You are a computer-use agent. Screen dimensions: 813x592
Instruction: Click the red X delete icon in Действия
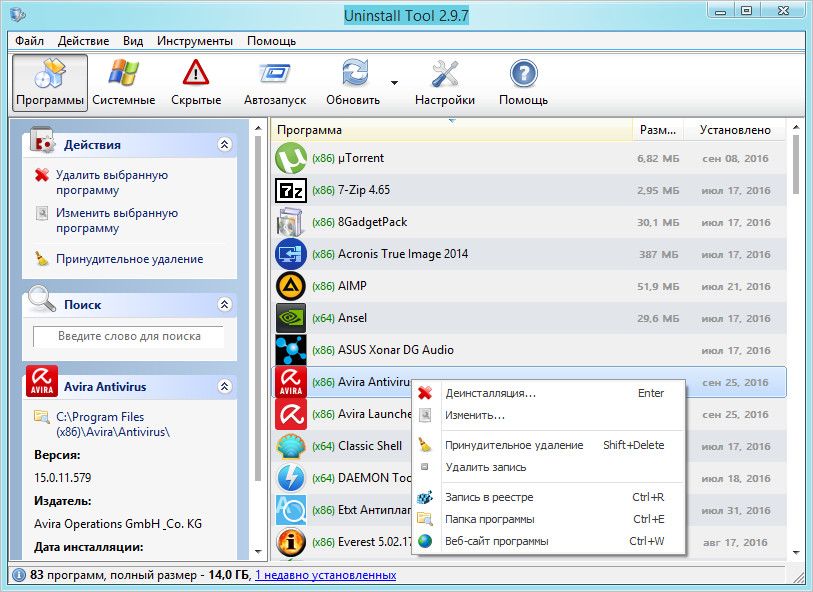coord(42,175)
